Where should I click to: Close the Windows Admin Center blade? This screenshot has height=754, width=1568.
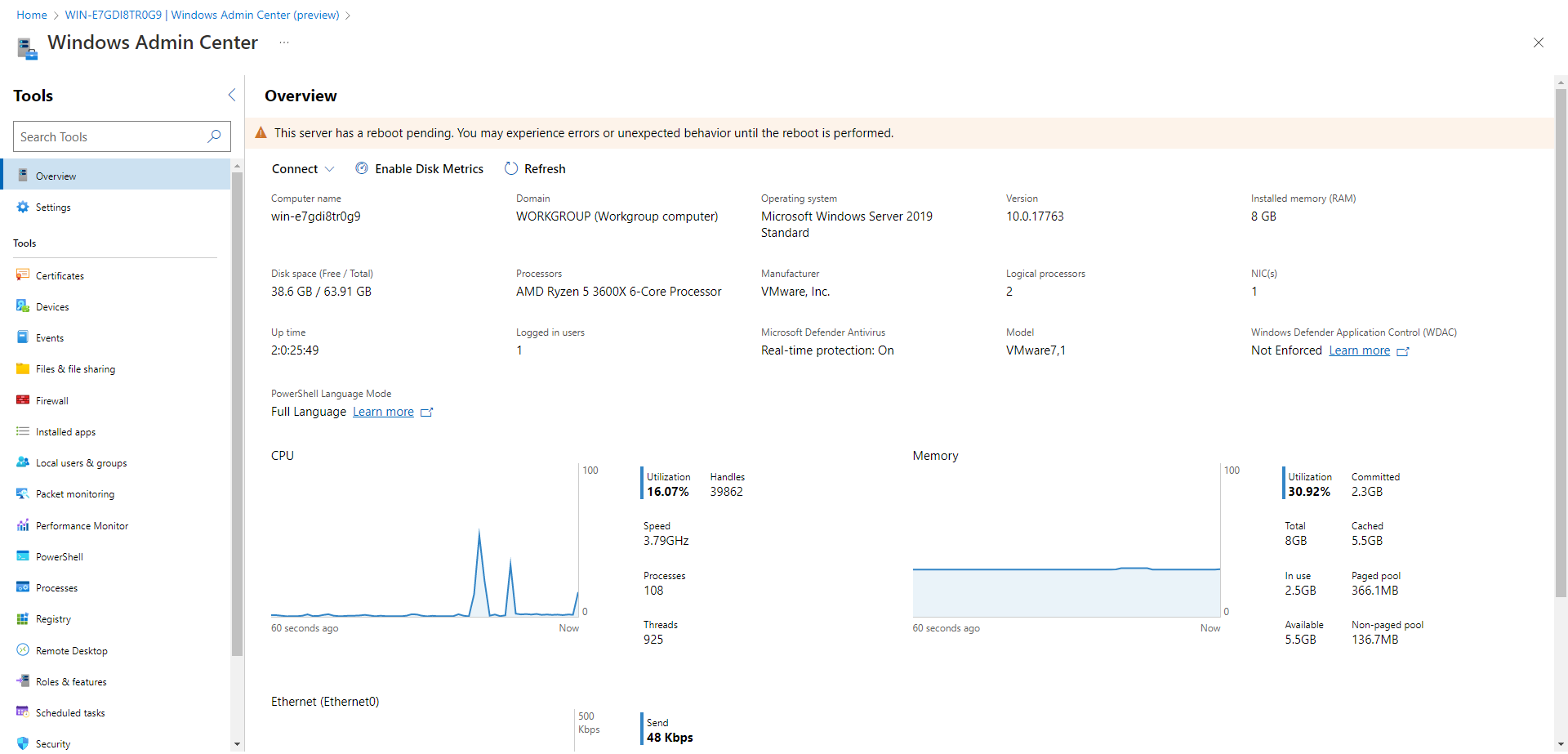1539,42
